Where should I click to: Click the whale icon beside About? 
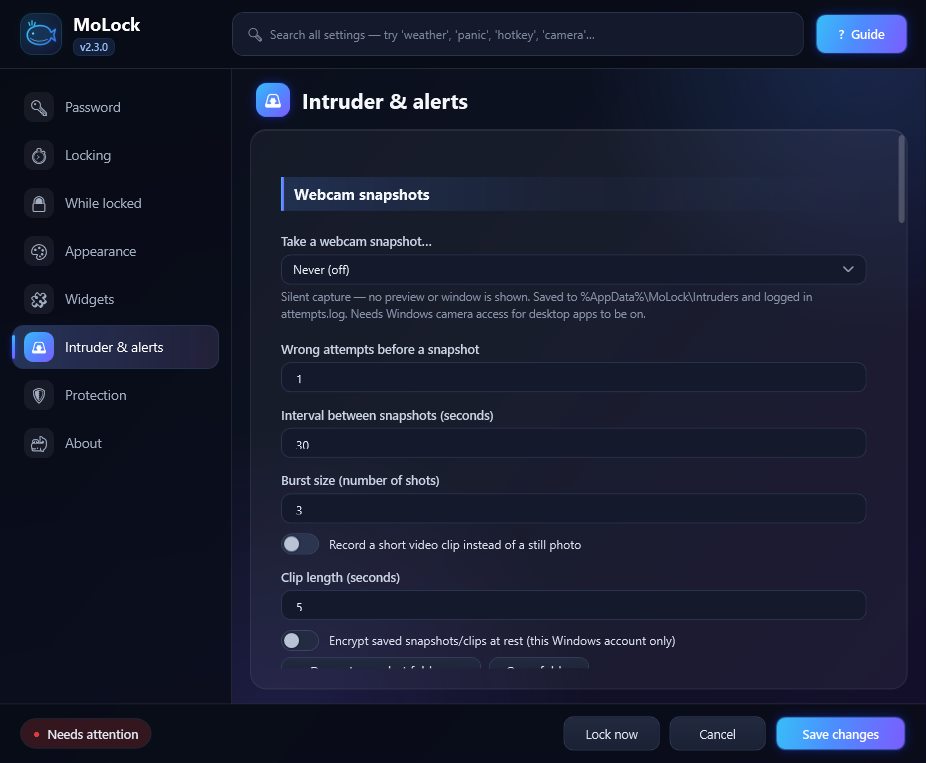click(39, 443)
